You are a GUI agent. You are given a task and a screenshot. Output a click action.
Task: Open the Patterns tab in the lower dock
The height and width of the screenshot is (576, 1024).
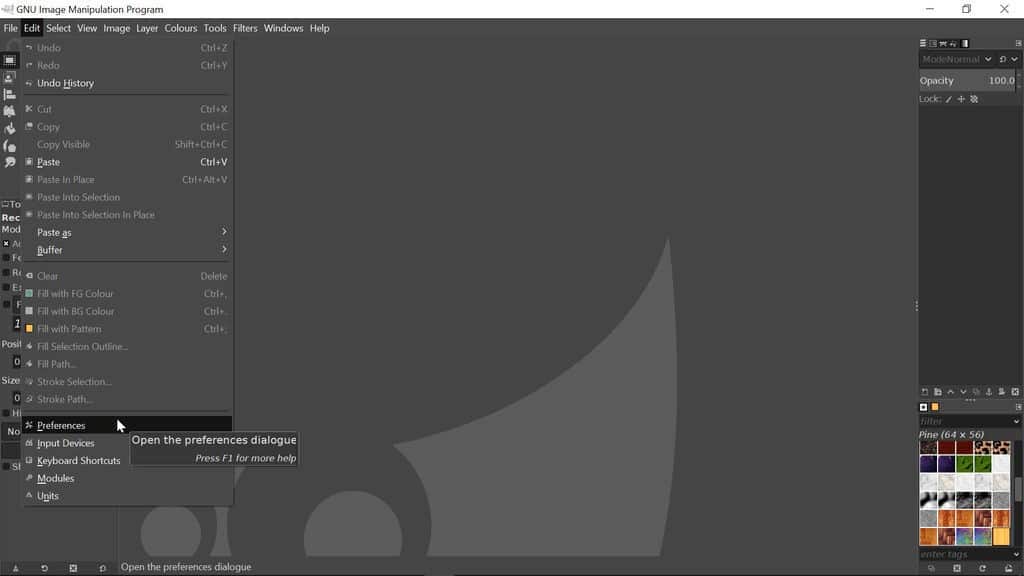point(935,407)
